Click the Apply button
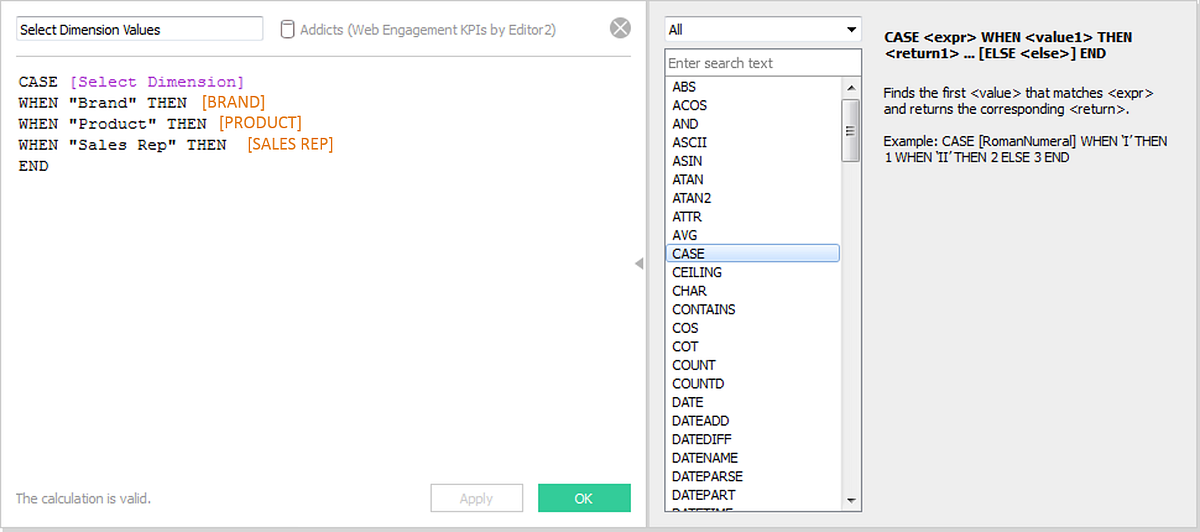 (476, 498)
